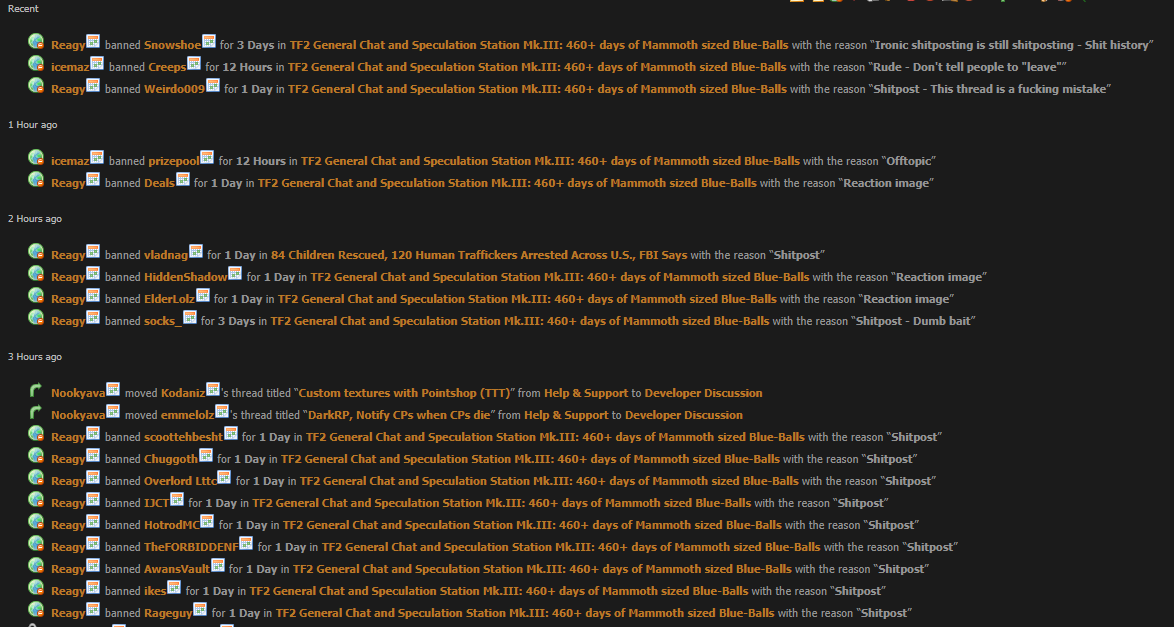Open the '84 Children Rescued' thread link
The height and width of the screenshot is (627, 1174).
[479, 255]
